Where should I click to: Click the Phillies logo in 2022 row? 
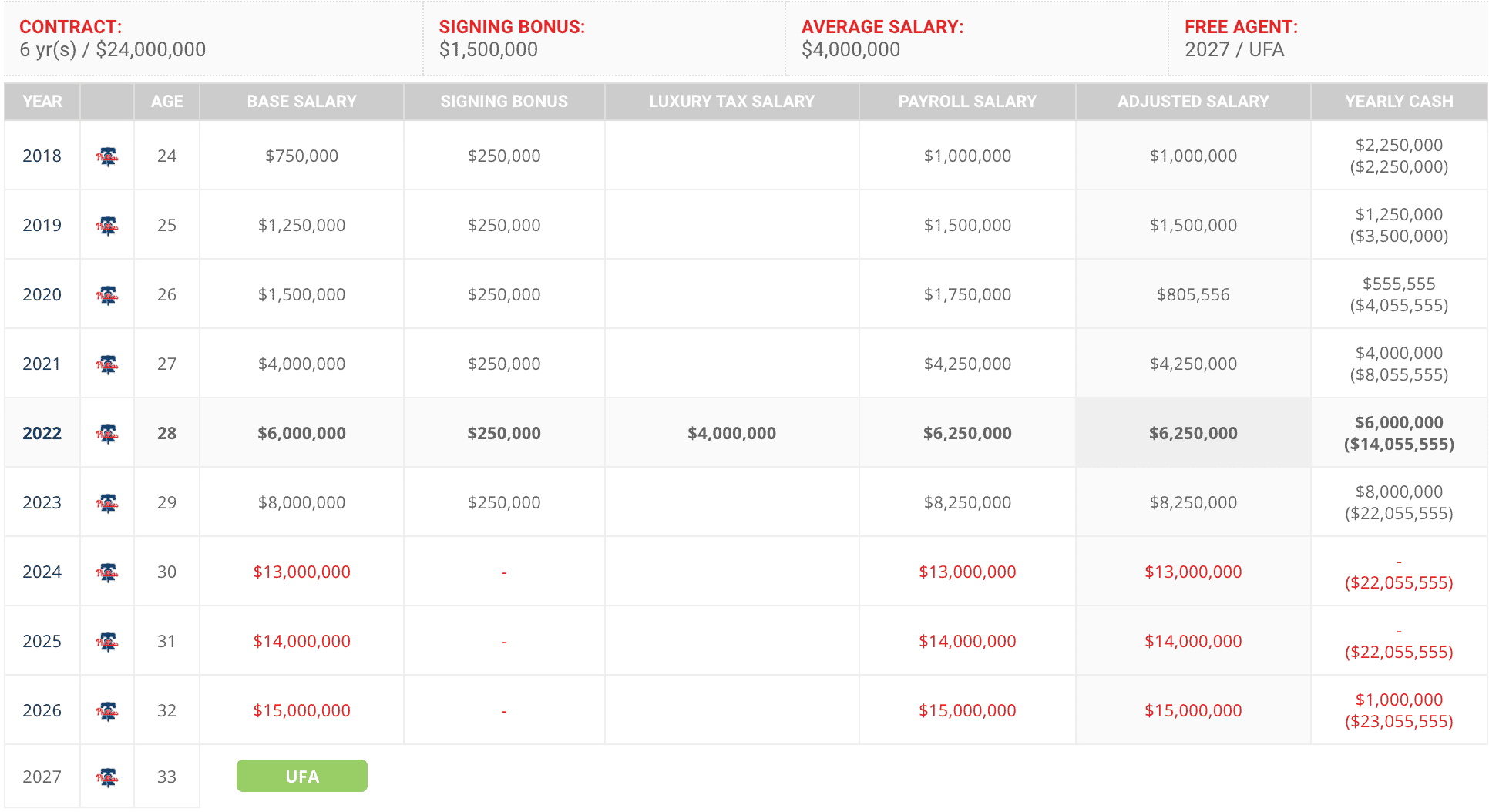[107, 434]
